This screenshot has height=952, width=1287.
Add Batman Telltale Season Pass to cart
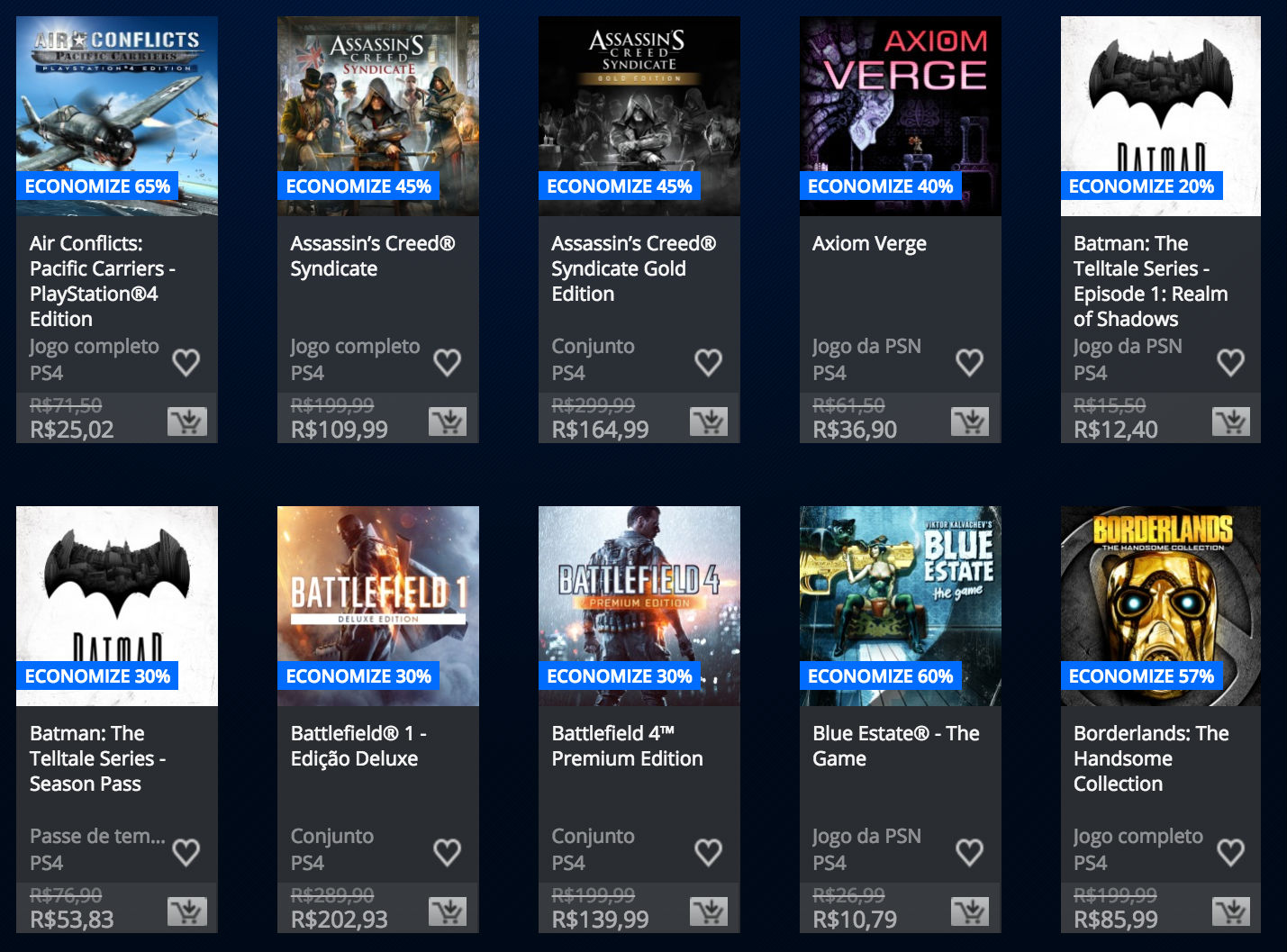coord(187,911)
